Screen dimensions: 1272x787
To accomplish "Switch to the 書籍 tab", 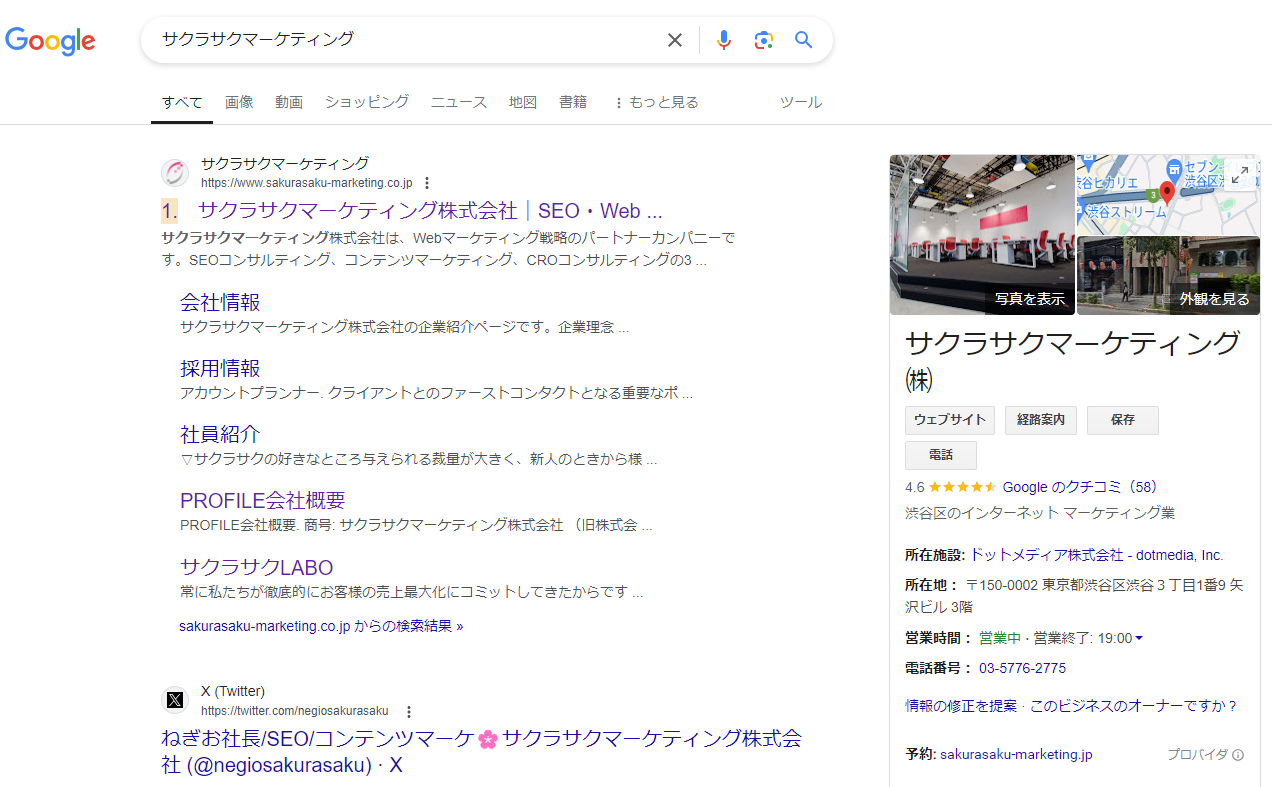I will pos(573,102).
